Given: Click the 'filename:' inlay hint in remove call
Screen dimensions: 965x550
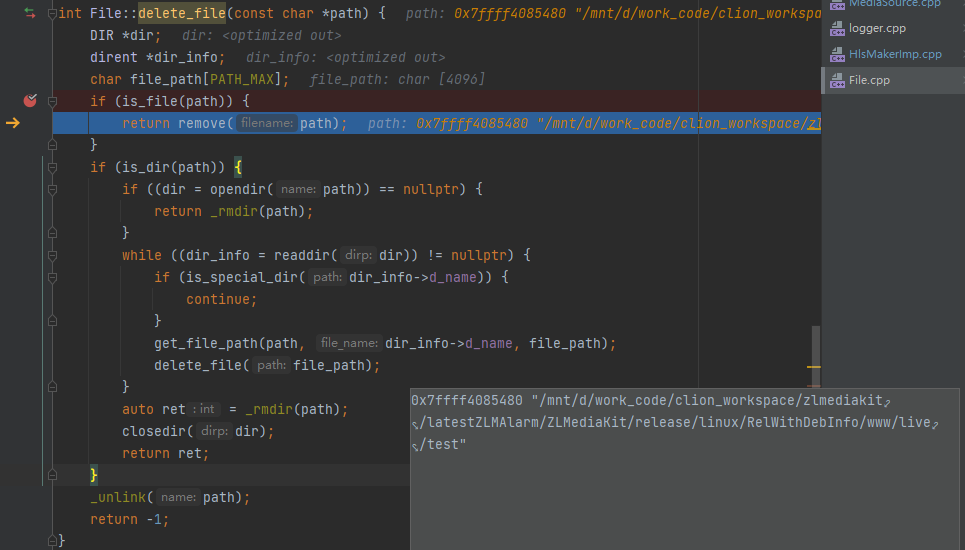Looking at the screenshot, I should tap(266, 123).
